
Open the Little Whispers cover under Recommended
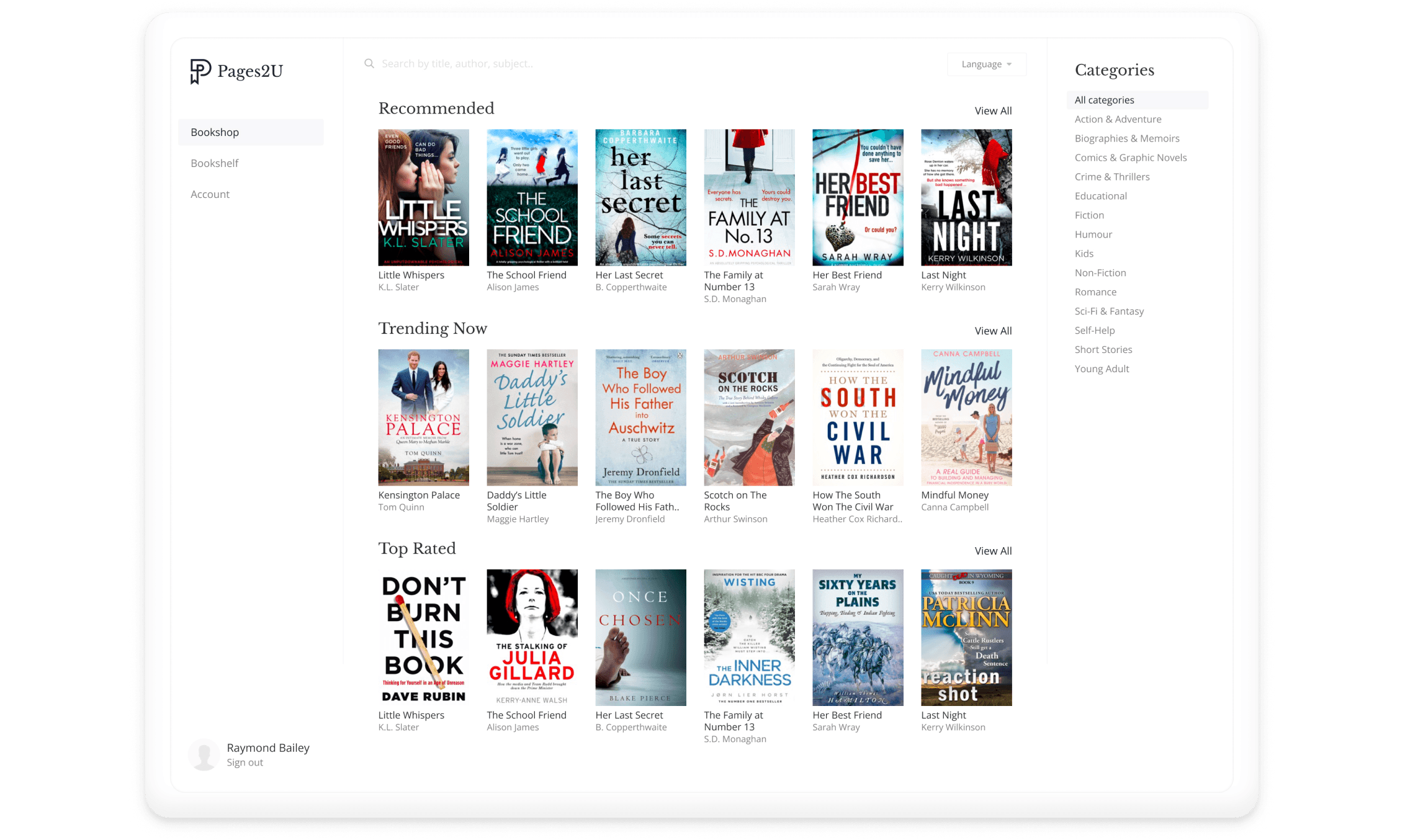pos(423,197)
